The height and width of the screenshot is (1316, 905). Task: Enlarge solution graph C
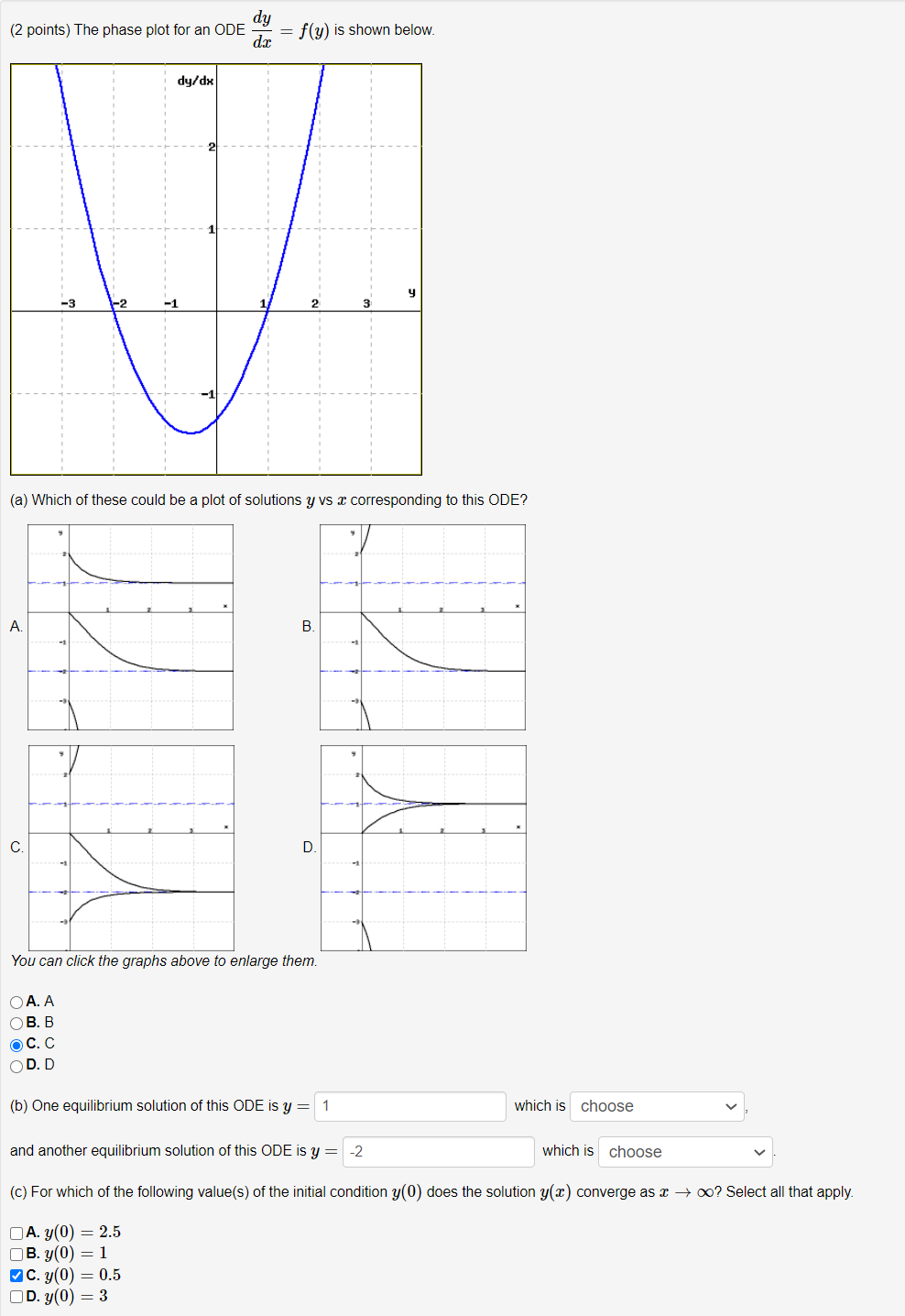pyautogui.click(x=131, y=848)
